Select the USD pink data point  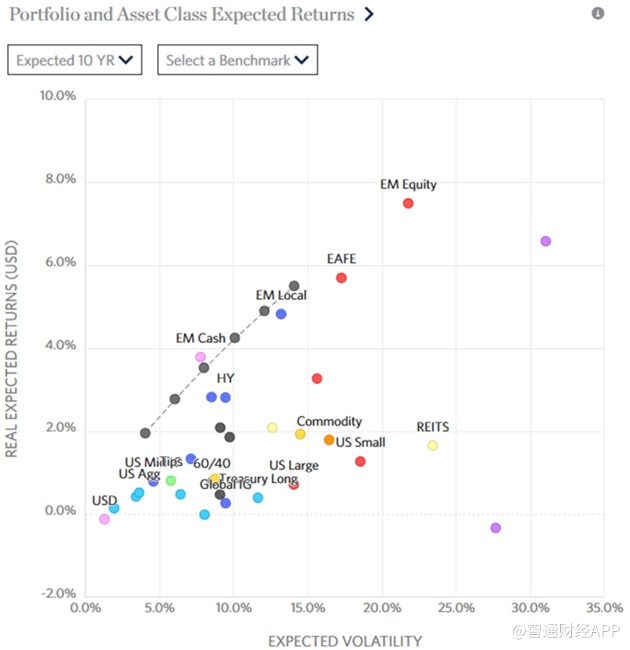point(104,519)
